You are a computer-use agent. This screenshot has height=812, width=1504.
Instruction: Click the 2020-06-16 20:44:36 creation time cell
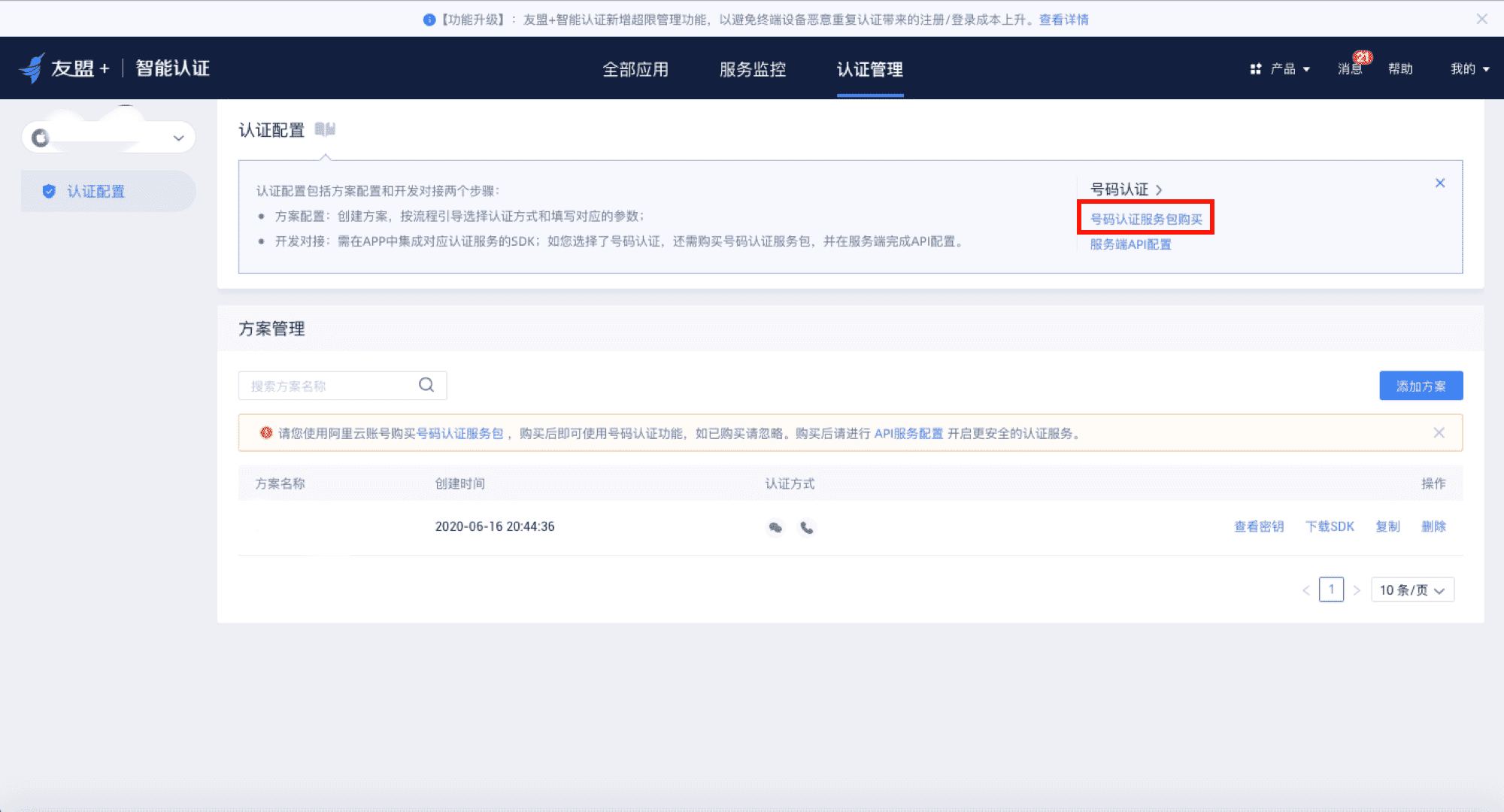(495, 526)
